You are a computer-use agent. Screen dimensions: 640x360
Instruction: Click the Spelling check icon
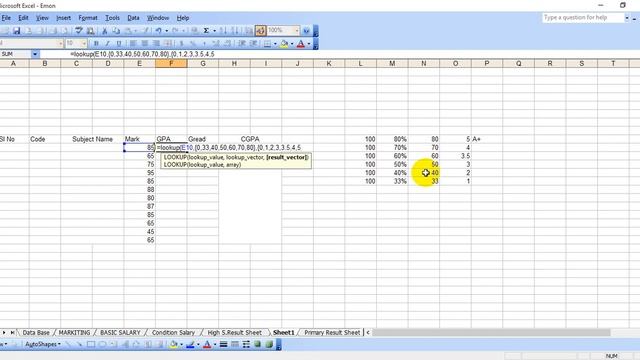point(79,31)
